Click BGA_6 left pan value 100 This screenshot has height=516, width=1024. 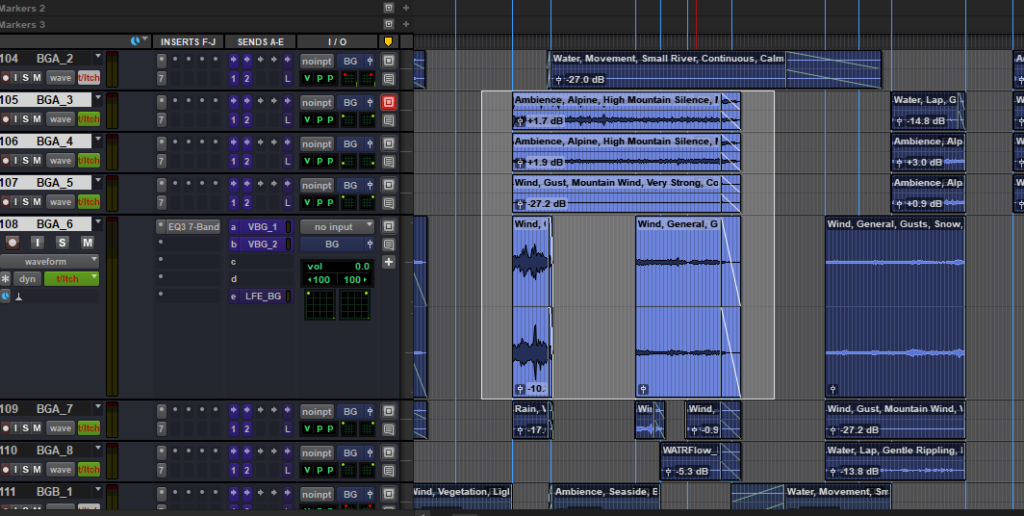(319, 280)
